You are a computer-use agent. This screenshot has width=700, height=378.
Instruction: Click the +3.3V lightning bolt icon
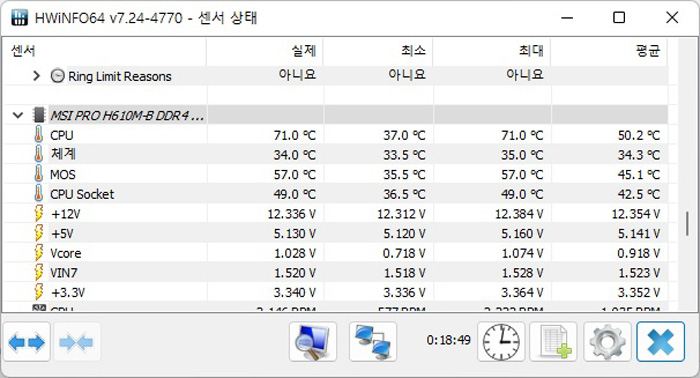coord(39,292)
